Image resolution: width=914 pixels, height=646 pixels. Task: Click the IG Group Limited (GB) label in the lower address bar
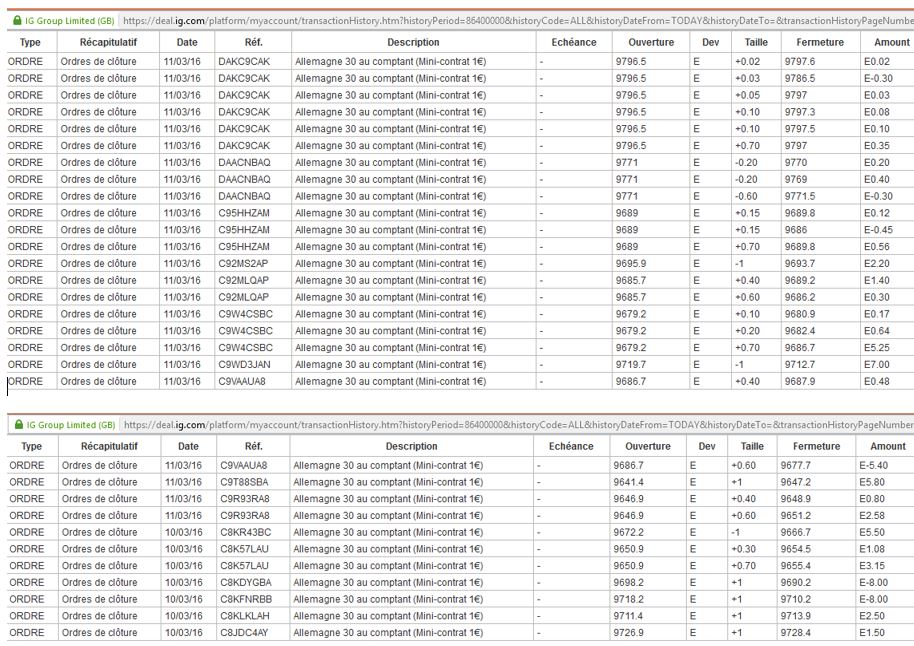[71, 424]
